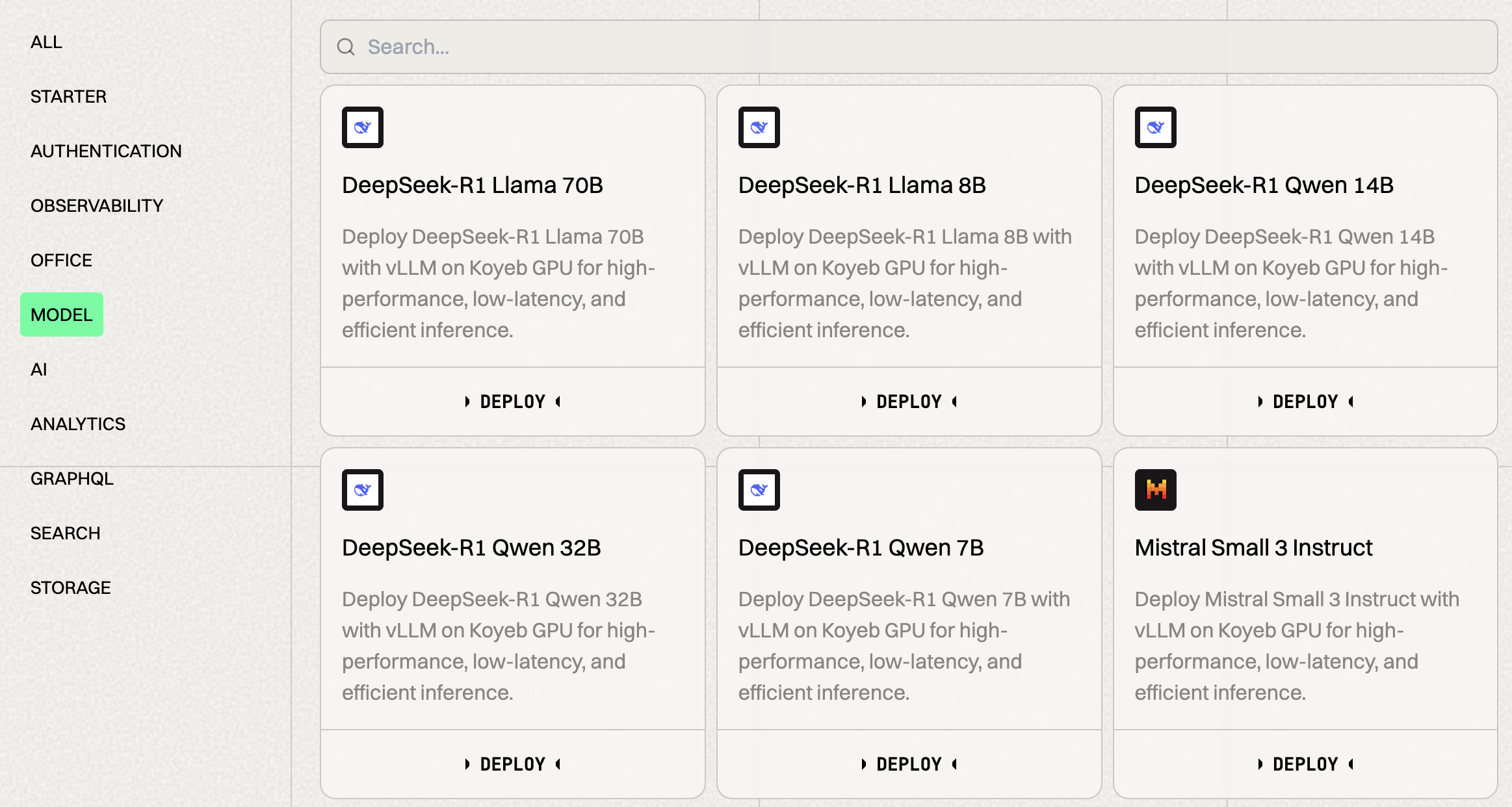Click the DeepSeek logo on Qwen 32B card
Screen dimensions: 1512x807
click(363, 490)
